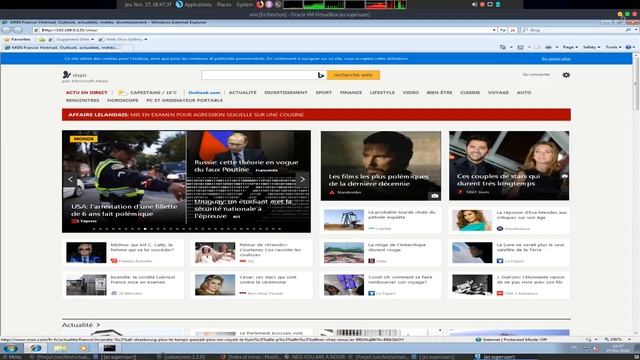Open the ACTUALITÉ navigation item
640x360 pixels.
[x=242, y=93]
